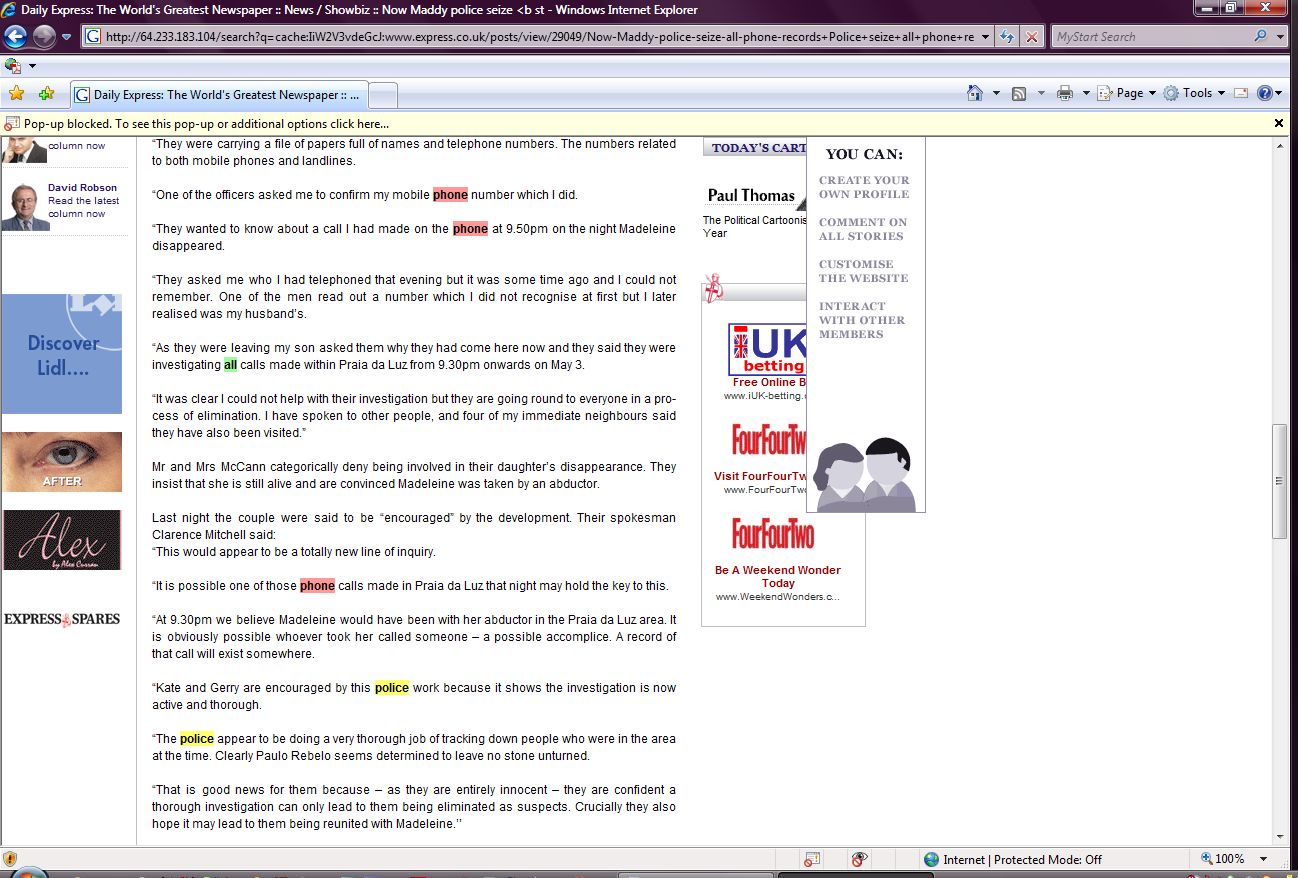Expand the zoom level dropdown arrow
Viewport: 1298px width, 878px height.
1264,859
